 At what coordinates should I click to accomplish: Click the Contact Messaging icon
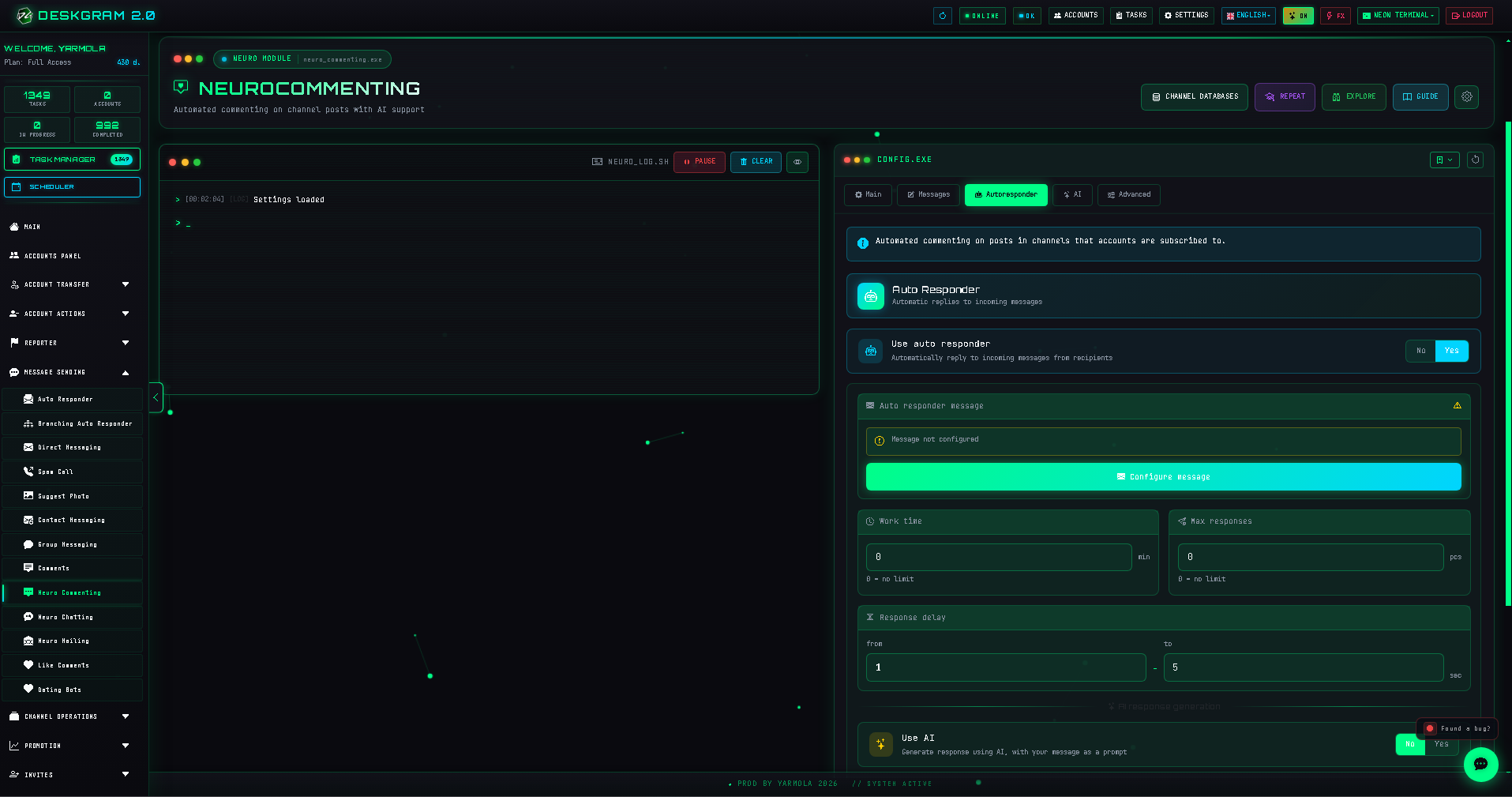[x=28, y=520]
